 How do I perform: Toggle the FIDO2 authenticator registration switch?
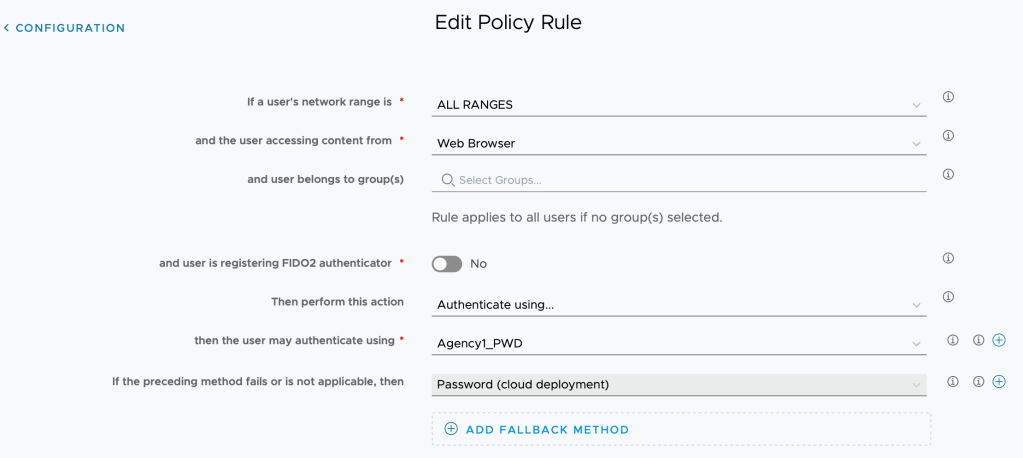point(447,264)
